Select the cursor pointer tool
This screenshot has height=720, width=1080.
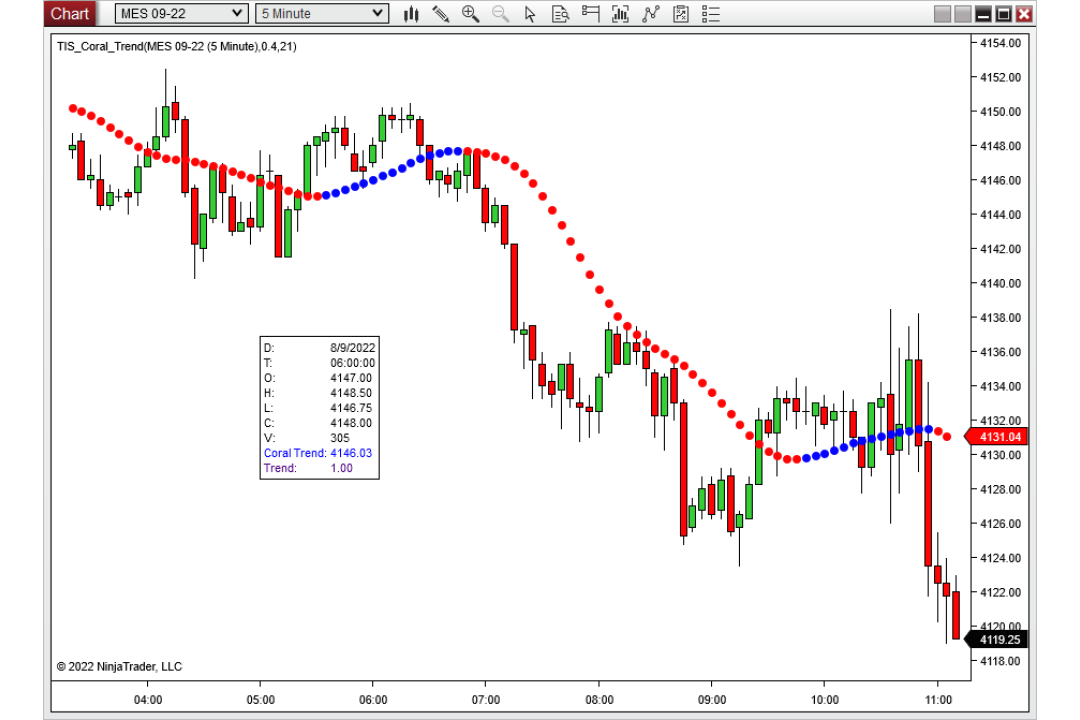530,14
